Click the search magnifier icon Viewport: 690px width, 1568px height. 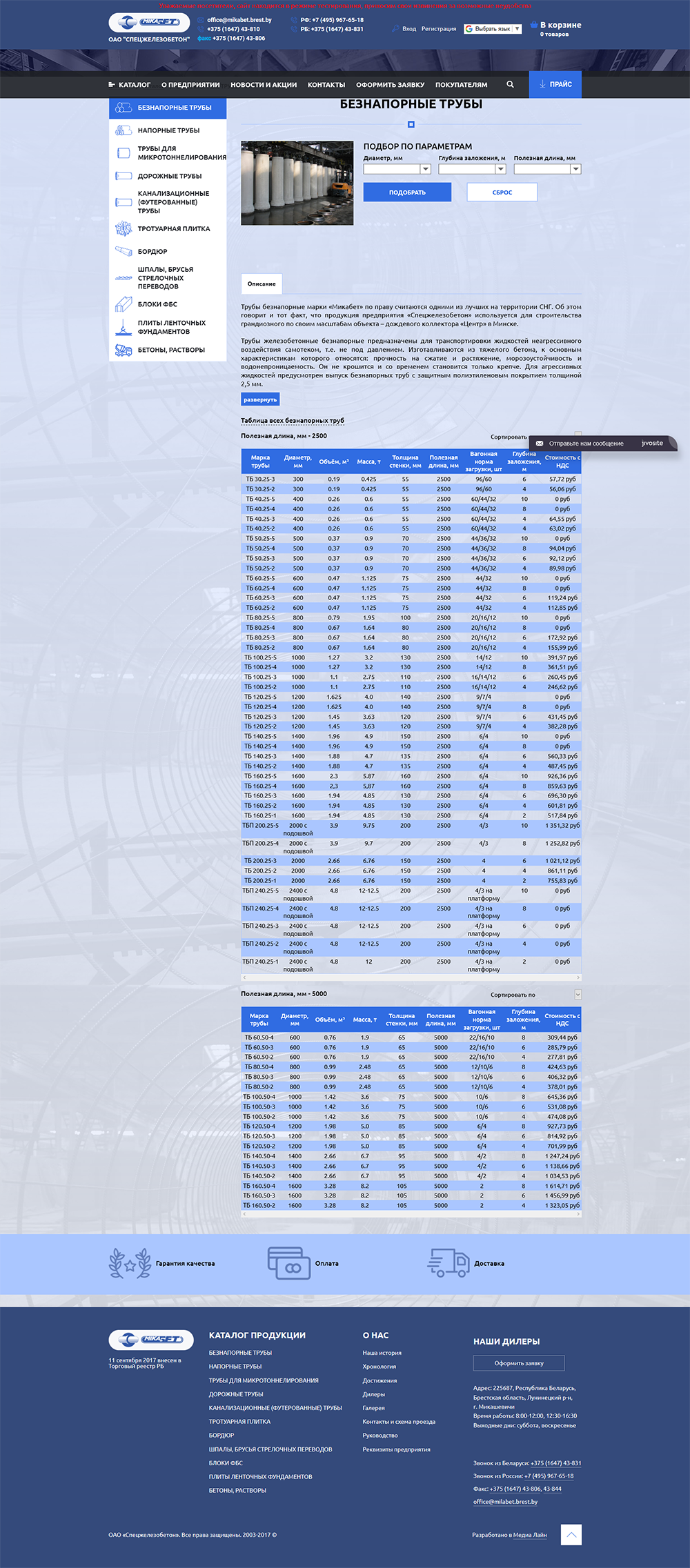(510, 84)
